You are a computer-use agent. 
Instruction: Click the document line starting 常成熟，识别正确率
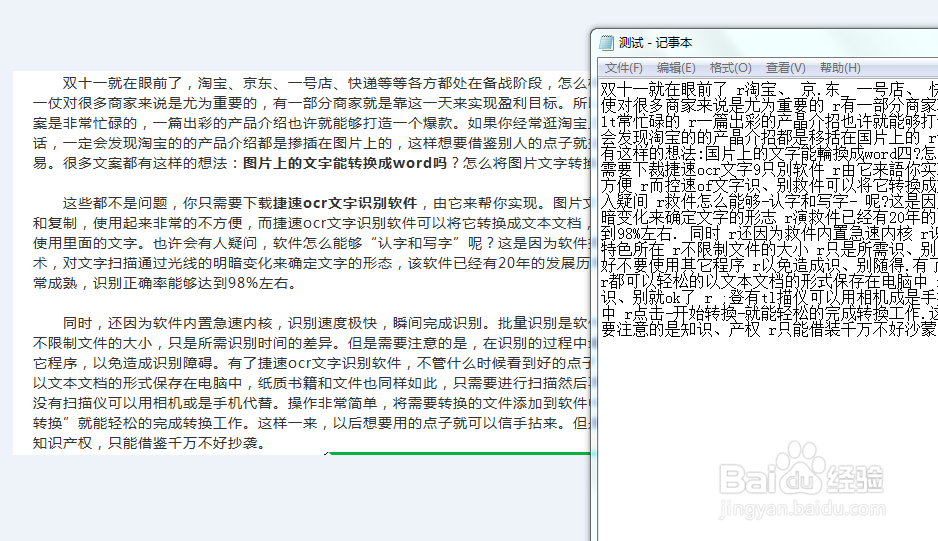(x=165, y=283)
